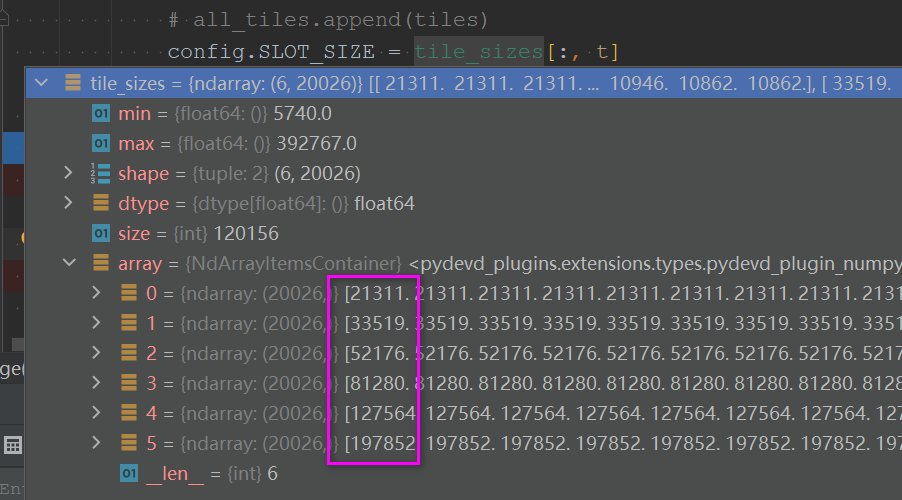Expand the shape tuple entry

tap(68, 173)
